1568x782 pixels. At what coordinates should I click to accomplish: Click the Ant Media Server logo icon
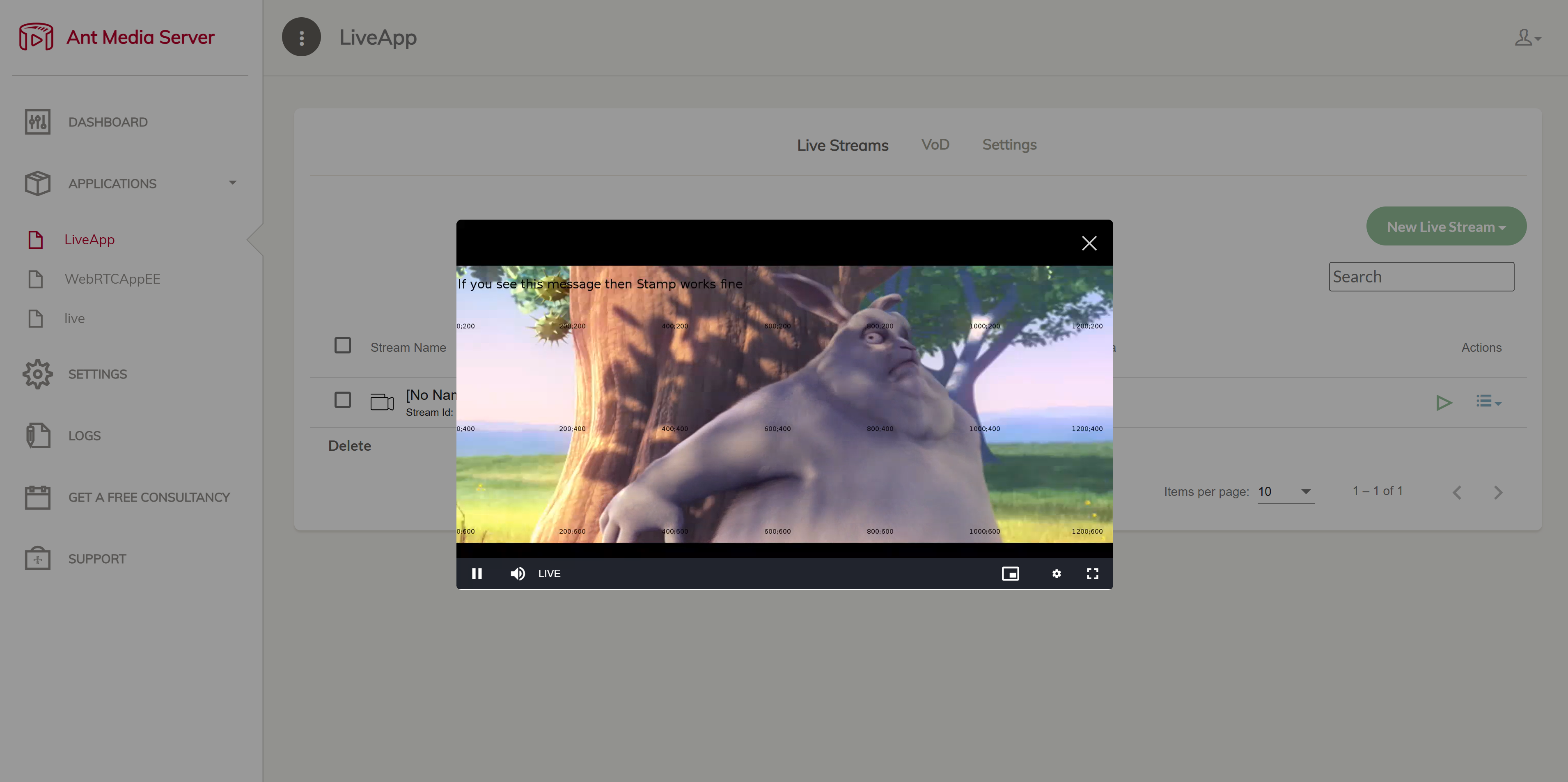tap(36, 37)
